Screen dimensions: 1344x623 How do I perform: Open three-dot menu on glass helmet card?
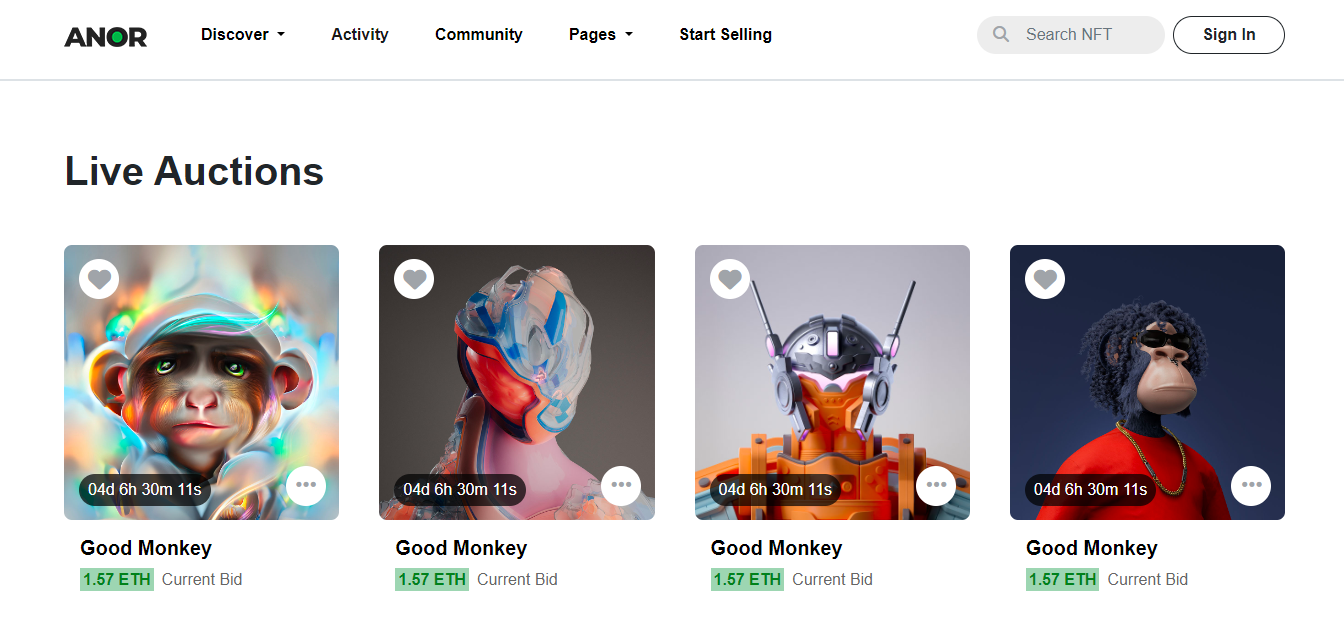click(621, 486)
